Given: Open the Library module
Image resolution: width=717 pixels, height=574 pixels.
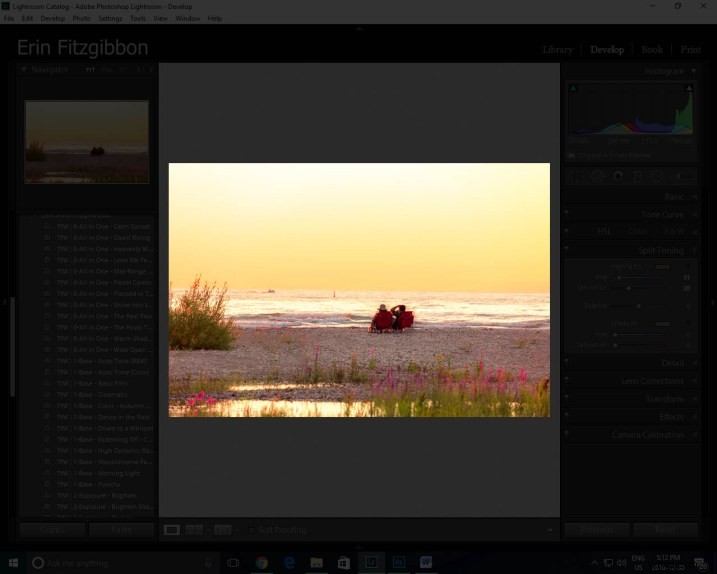Looking at the screenshot, I should (x=557, y=49).
